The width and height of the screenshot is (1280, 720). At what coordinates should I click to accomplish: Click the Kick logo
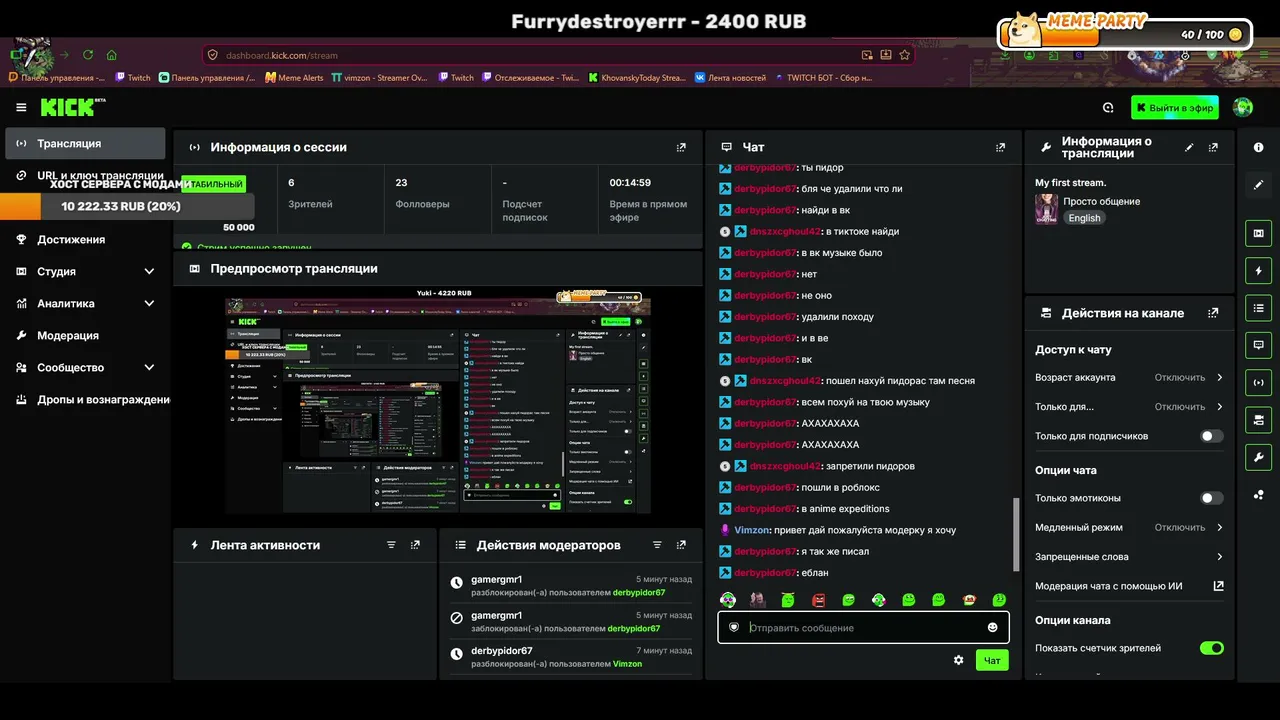pyautogui.click(x=71, y=107)
